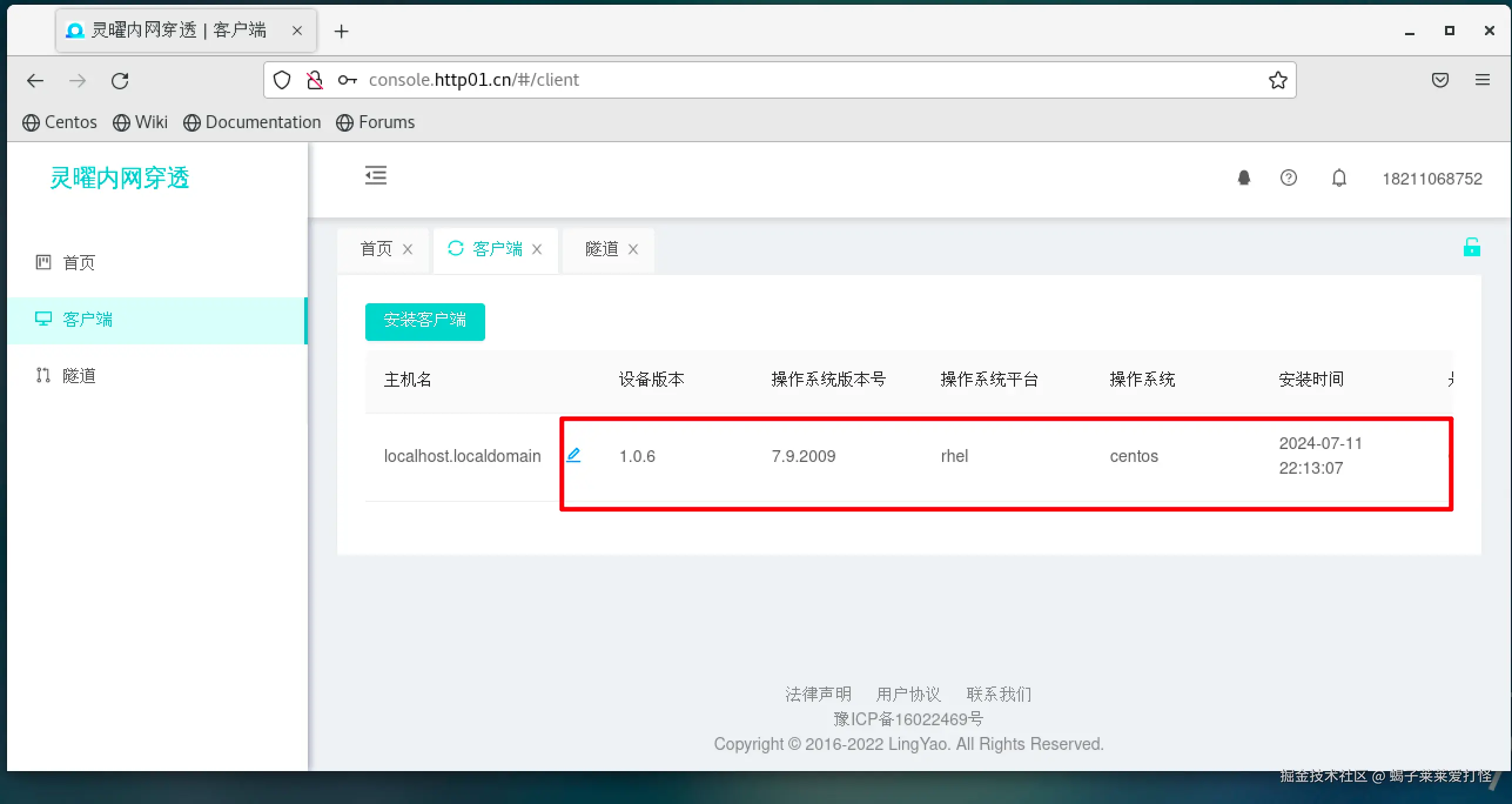Image resolution: width=1512 pixels, height=804 pixels.
Task: Open 隧道 from the sidebar menu
Action: [x=79, y=376]
